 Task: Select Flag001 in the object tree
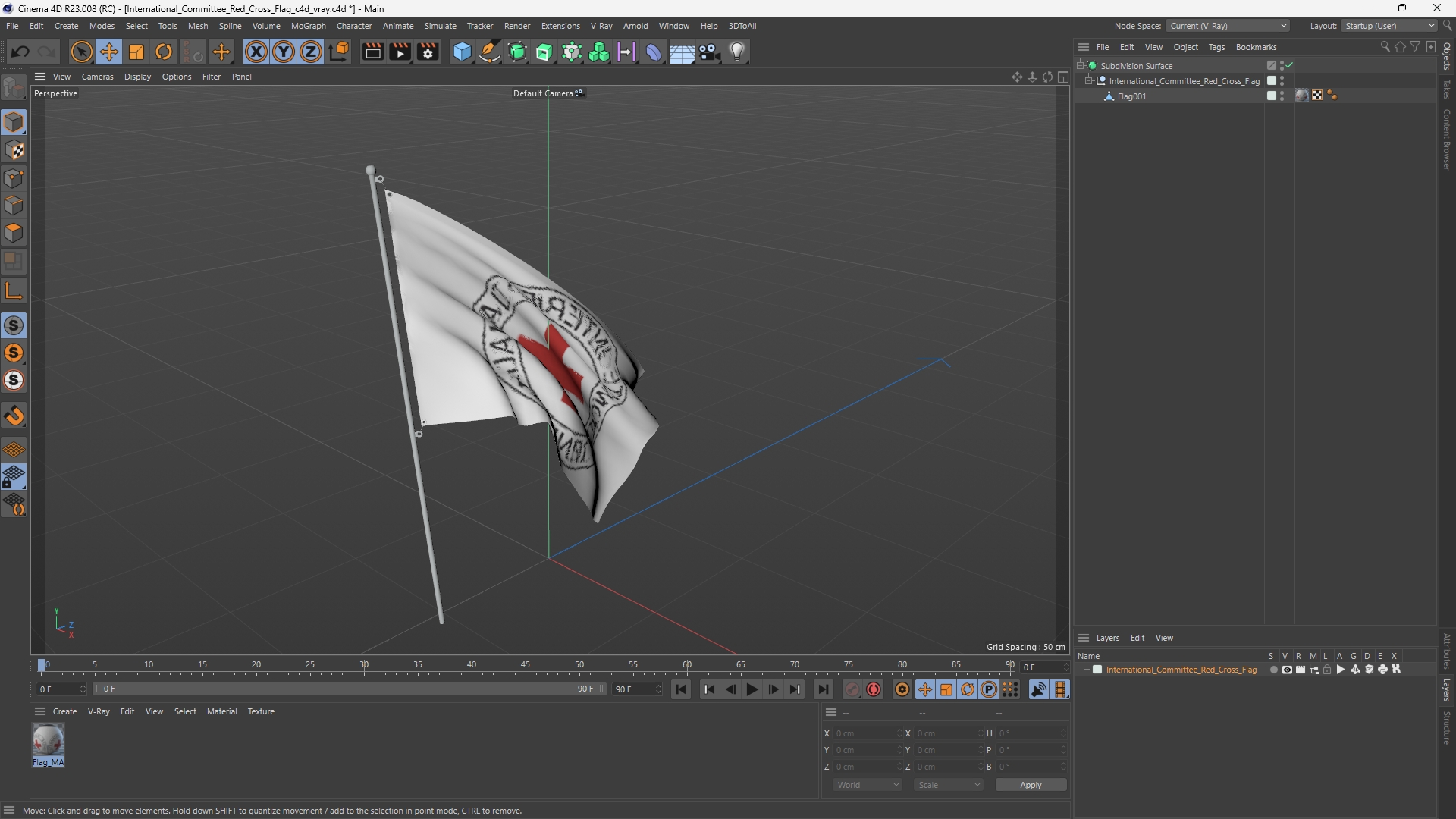(1131, 96)
